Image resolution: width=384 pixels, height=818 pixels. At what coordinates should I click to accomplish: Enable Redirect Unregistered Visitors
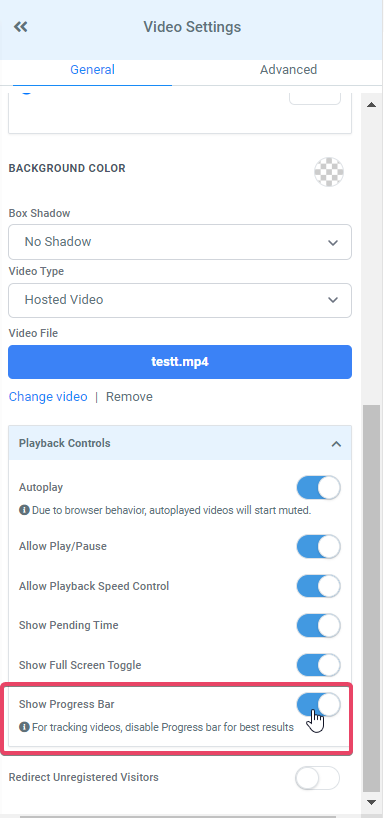pos(317,778)
